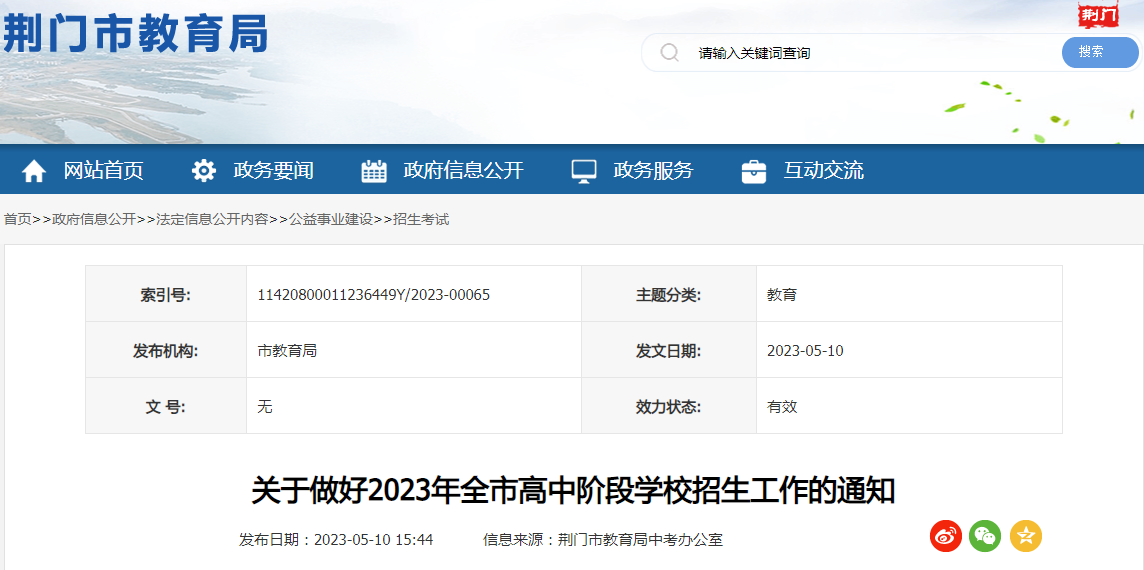Click the briefcase icon beside 互动交流
Image resolution: width=1144 pixels, height=570 pixels.
pos(754,172)
